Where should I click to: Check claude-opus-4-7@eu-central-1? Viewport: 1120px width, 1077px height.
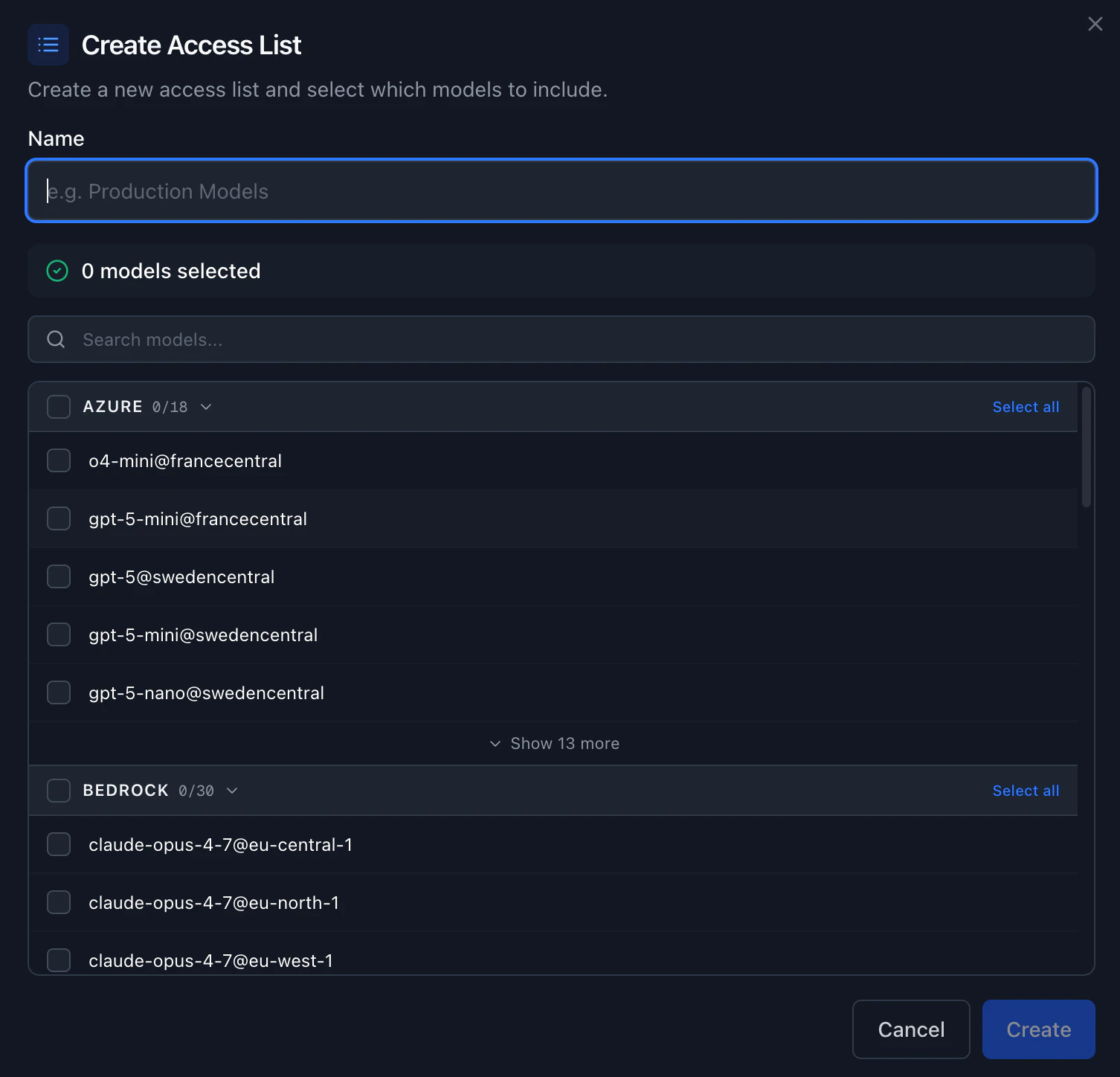point(59,844)
